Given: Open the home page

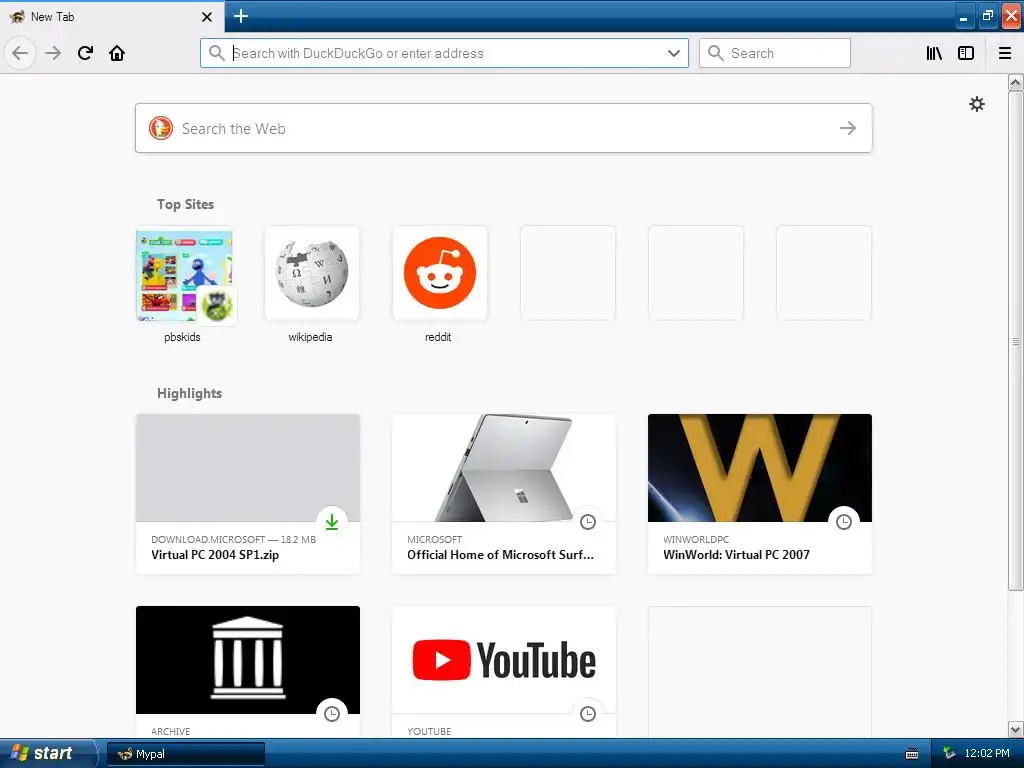Looking at the screenshot, I should pos(117,53).
